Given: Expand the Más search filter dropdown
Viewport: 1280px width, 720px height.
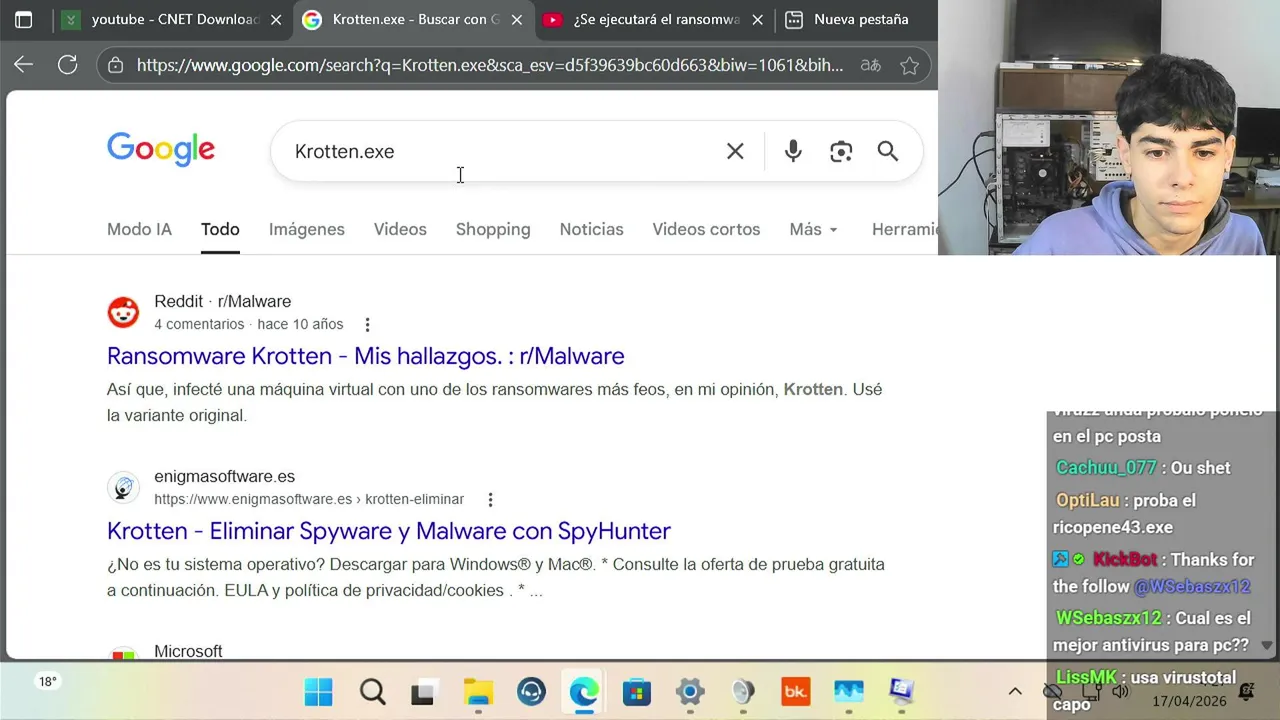Looking at the screenshot, I should (813, 229).
